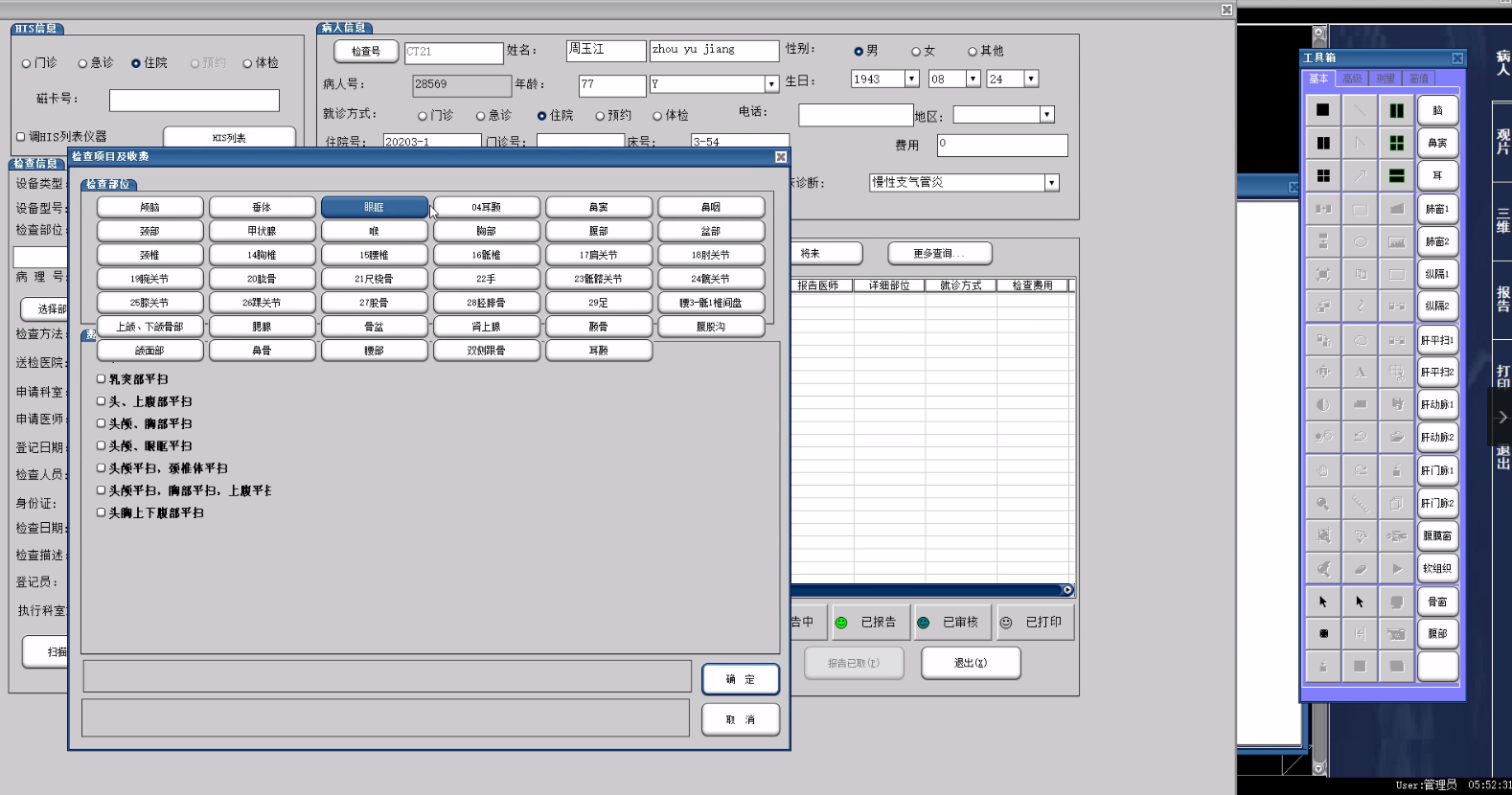Switch to the 基本 tab in toolbox
Image resolution: width=1512 pixels, height=795 pixels.
click(1319, 79)
